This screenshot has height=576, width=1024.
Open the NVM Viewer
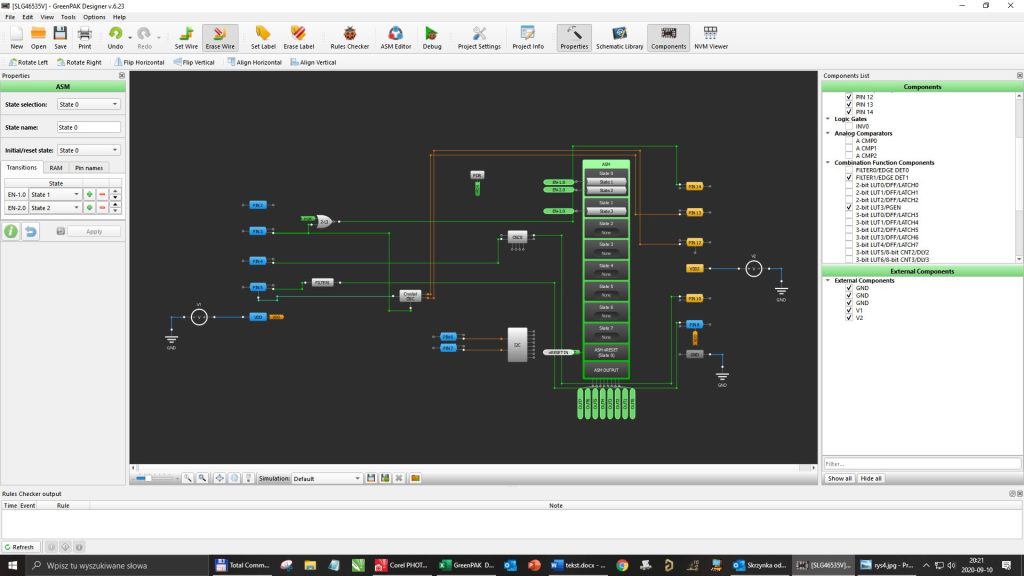coord(712,37)
